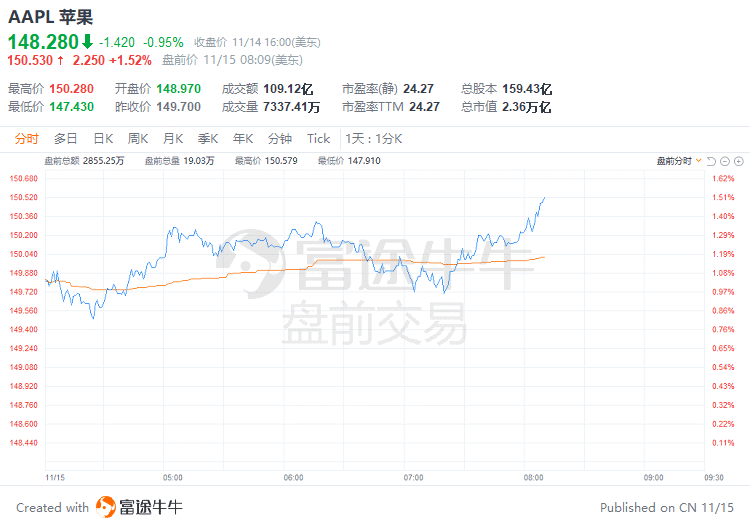Click the chart 最低价 147.910 label
Image resolution: width=750 pixels, height=528 pixels.
pos(349,161)
